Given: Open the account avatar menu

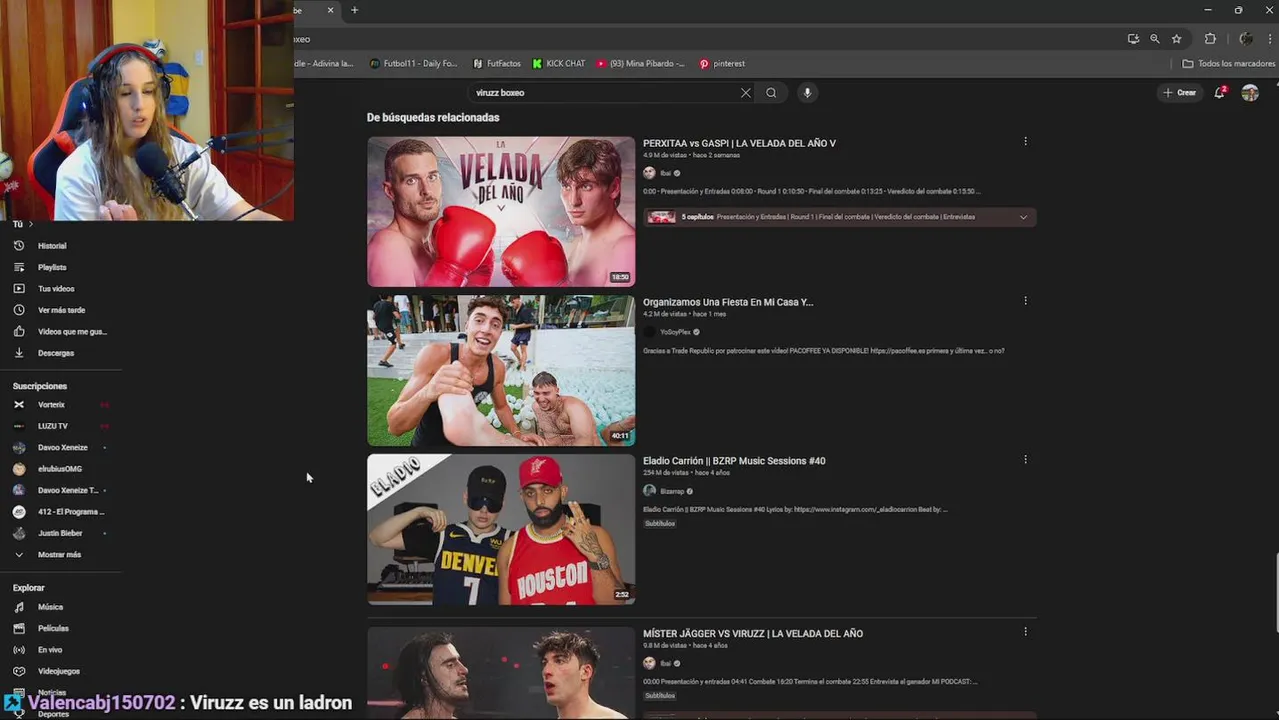Looking at the screenshot, I should pyautogui.click(x=1250, y=92).
